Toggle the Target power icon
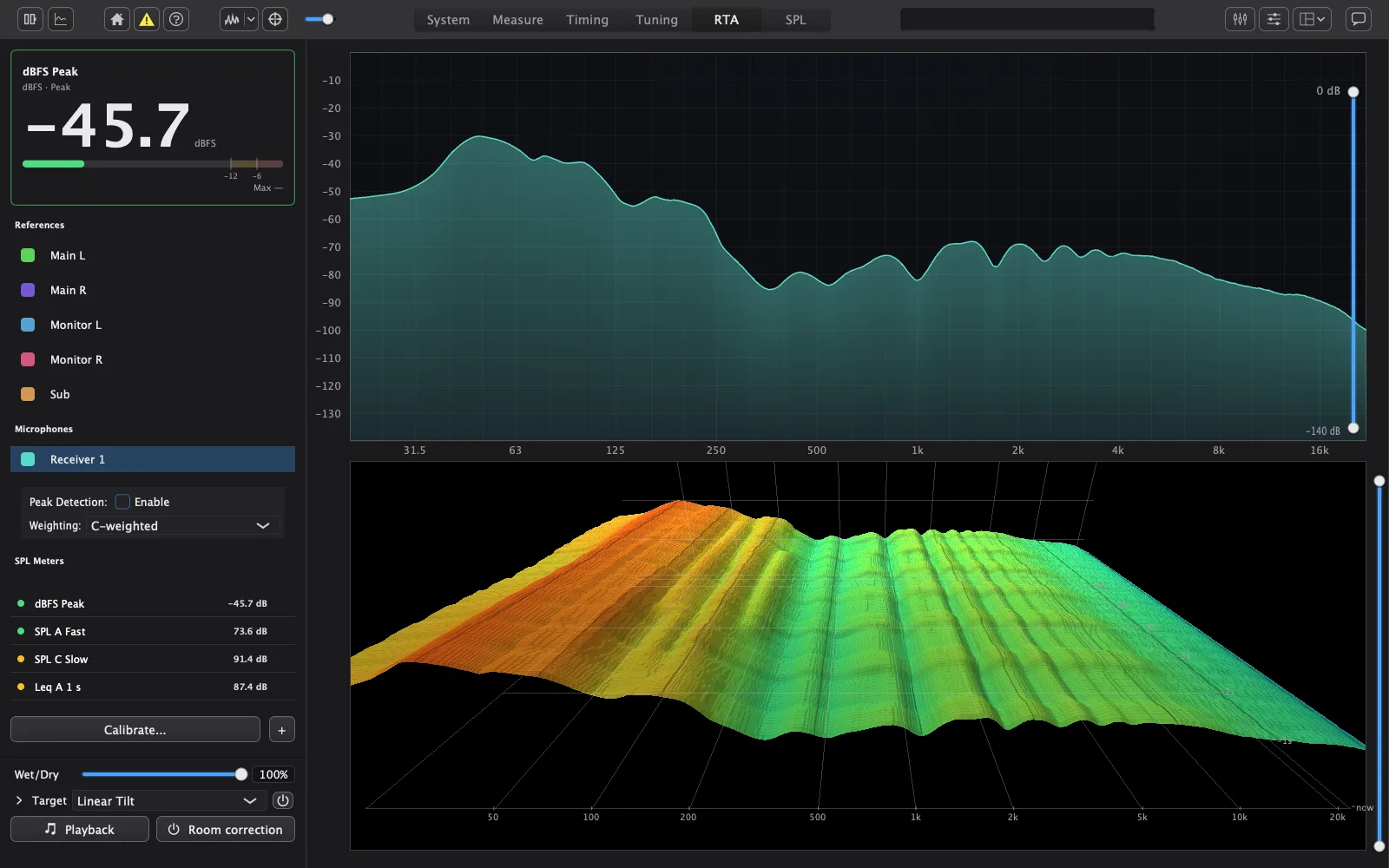Image resolution: width=1389 pixels, height=868 pixels. pyautogui.click(x=283, y=800)
